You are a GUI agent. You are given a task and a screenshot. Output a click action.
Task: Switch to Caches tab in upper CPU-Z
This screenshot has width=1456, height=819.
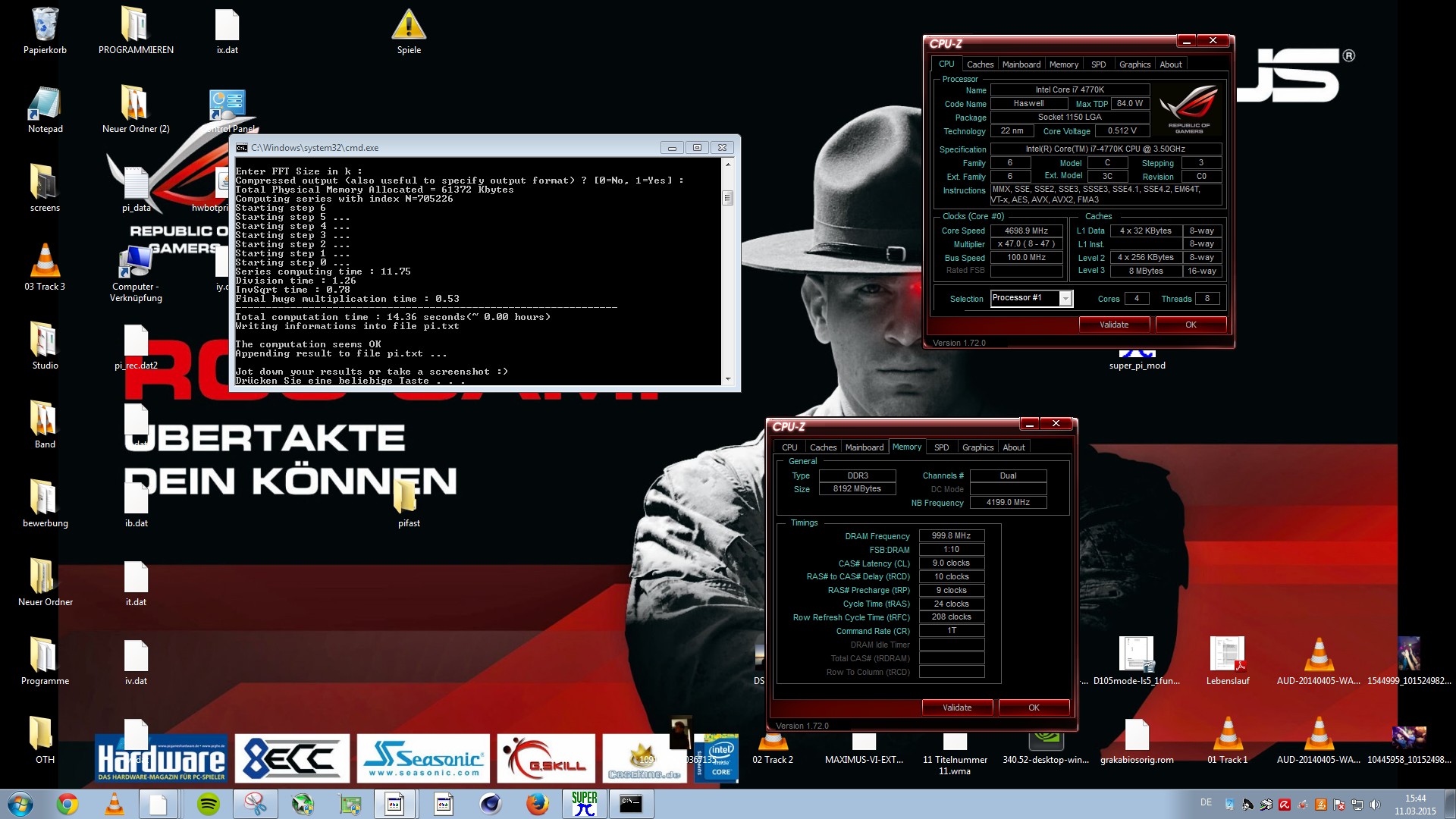(x=980, y=64)
